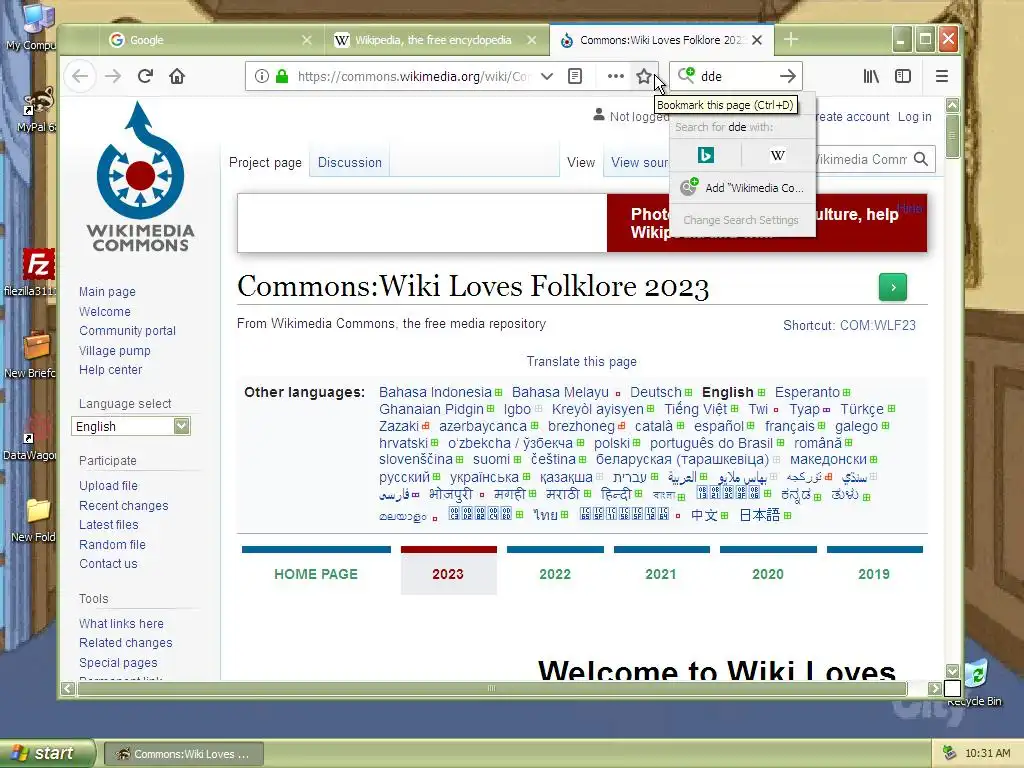
Task: Close the Google tab
Action: coord(307,40)
